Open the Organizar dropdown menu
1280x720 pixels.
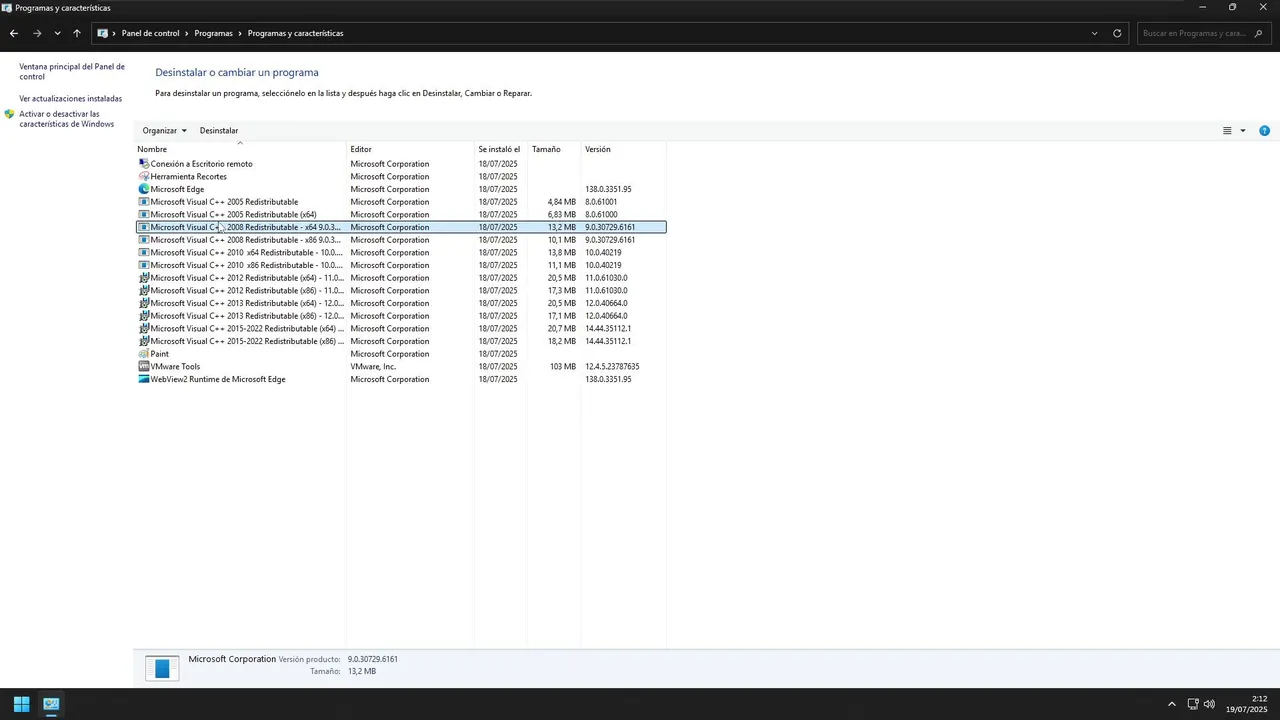[164, 130]
